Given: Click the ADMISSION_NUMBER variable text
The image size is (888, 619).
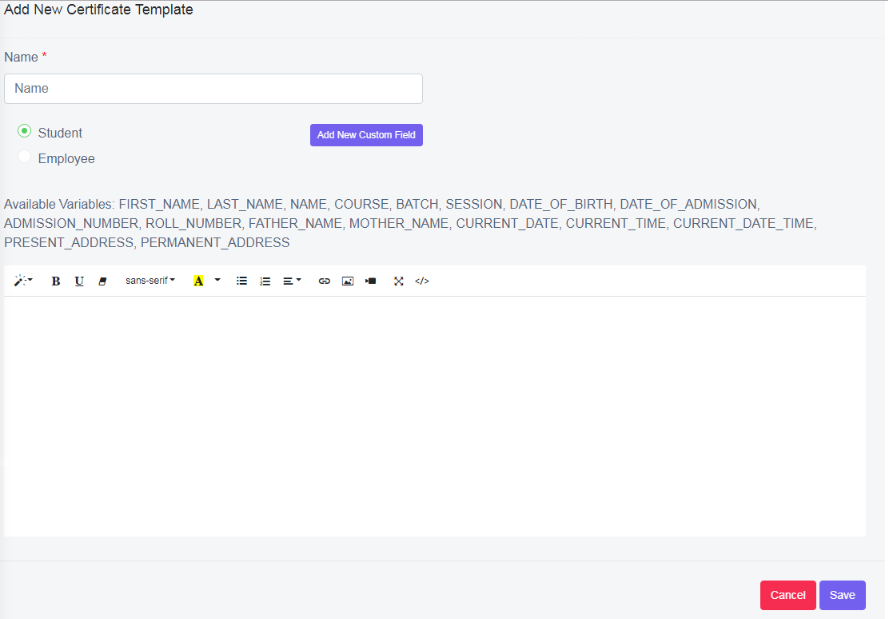Looking at the screenshot, I should [x=71, y=224].
